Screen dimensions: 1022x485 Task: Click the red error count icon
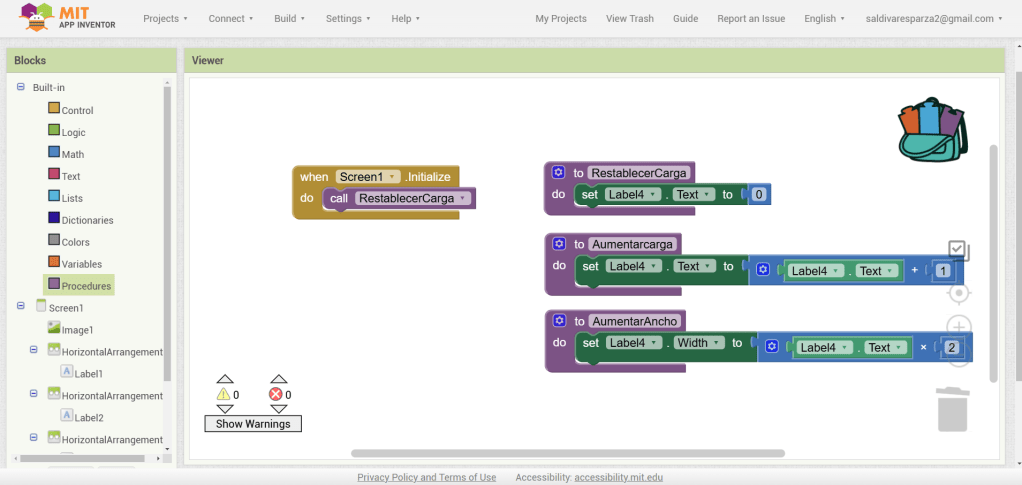click(x=276, y=395)
